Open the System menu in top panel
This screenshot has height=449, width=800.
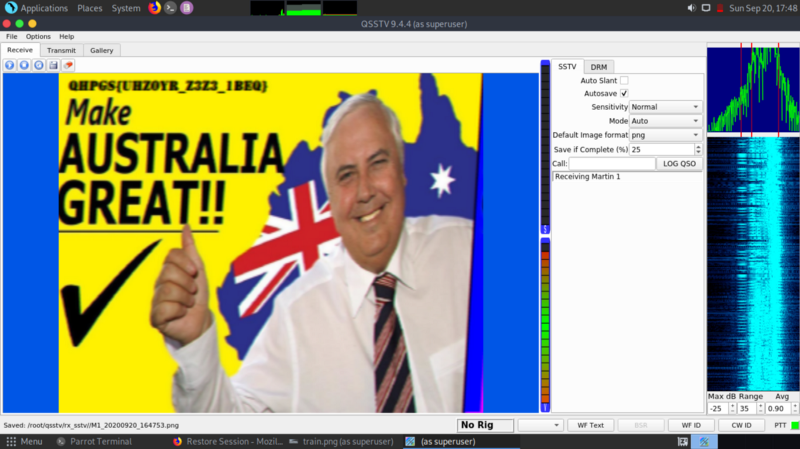tap(126, 8)
